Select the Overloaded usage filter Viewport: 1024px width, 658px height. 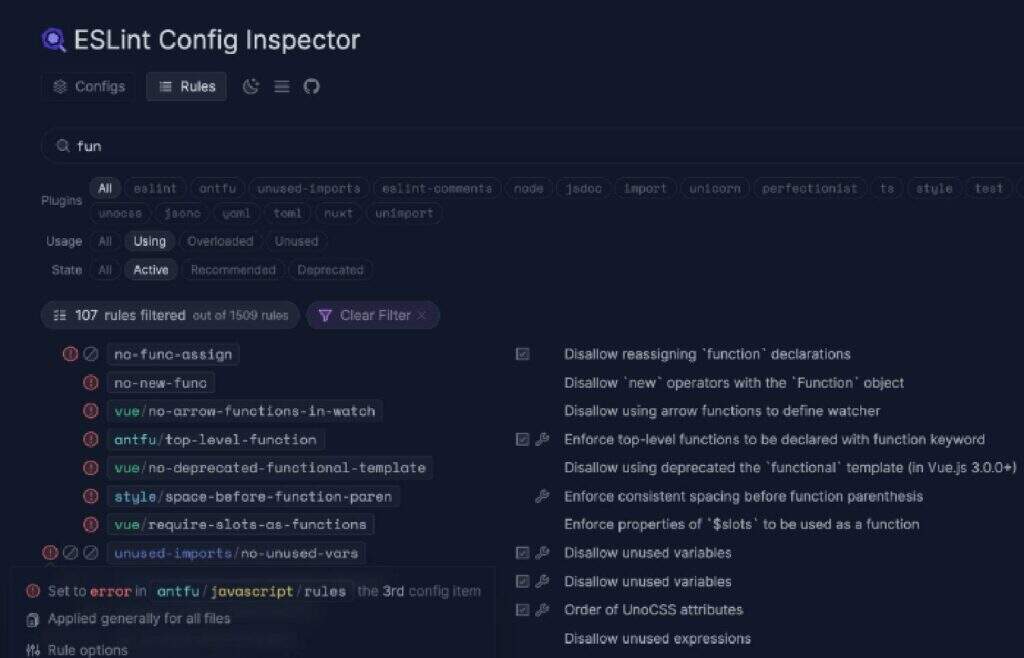[220, 241]
